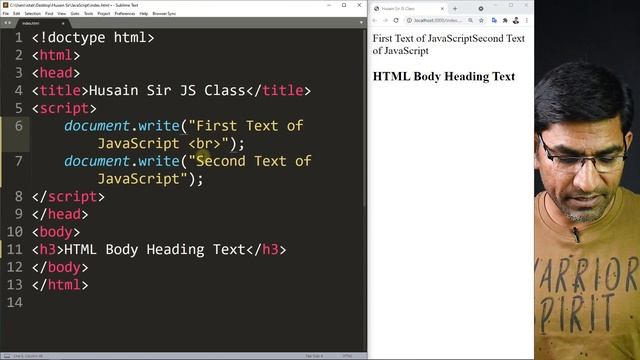Reload the page in Chrome
The width and height of the screenshot is (640, 360).
point(396,20)
